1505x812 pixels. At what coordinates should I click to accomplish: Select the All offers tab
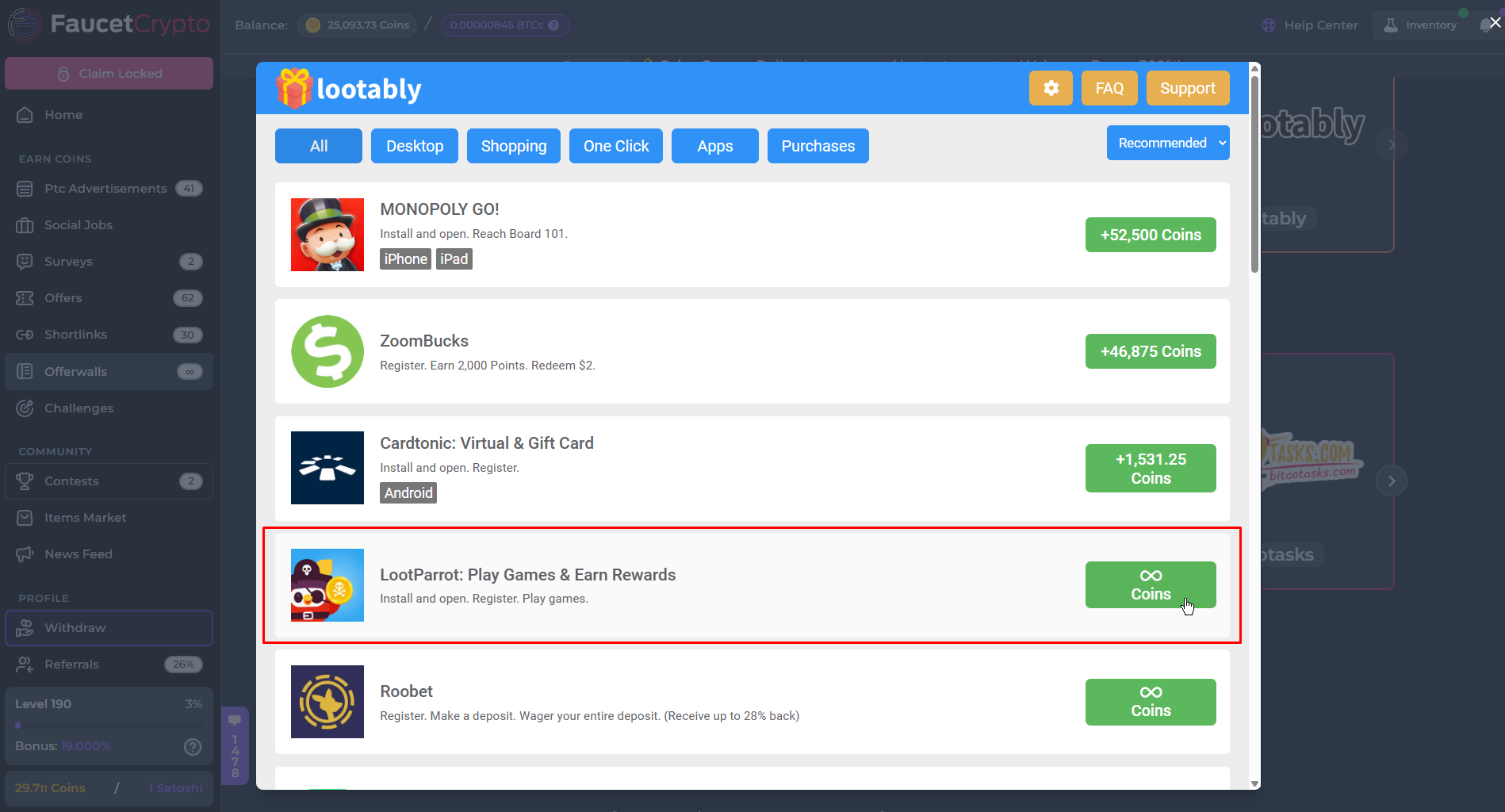(319, 146)
